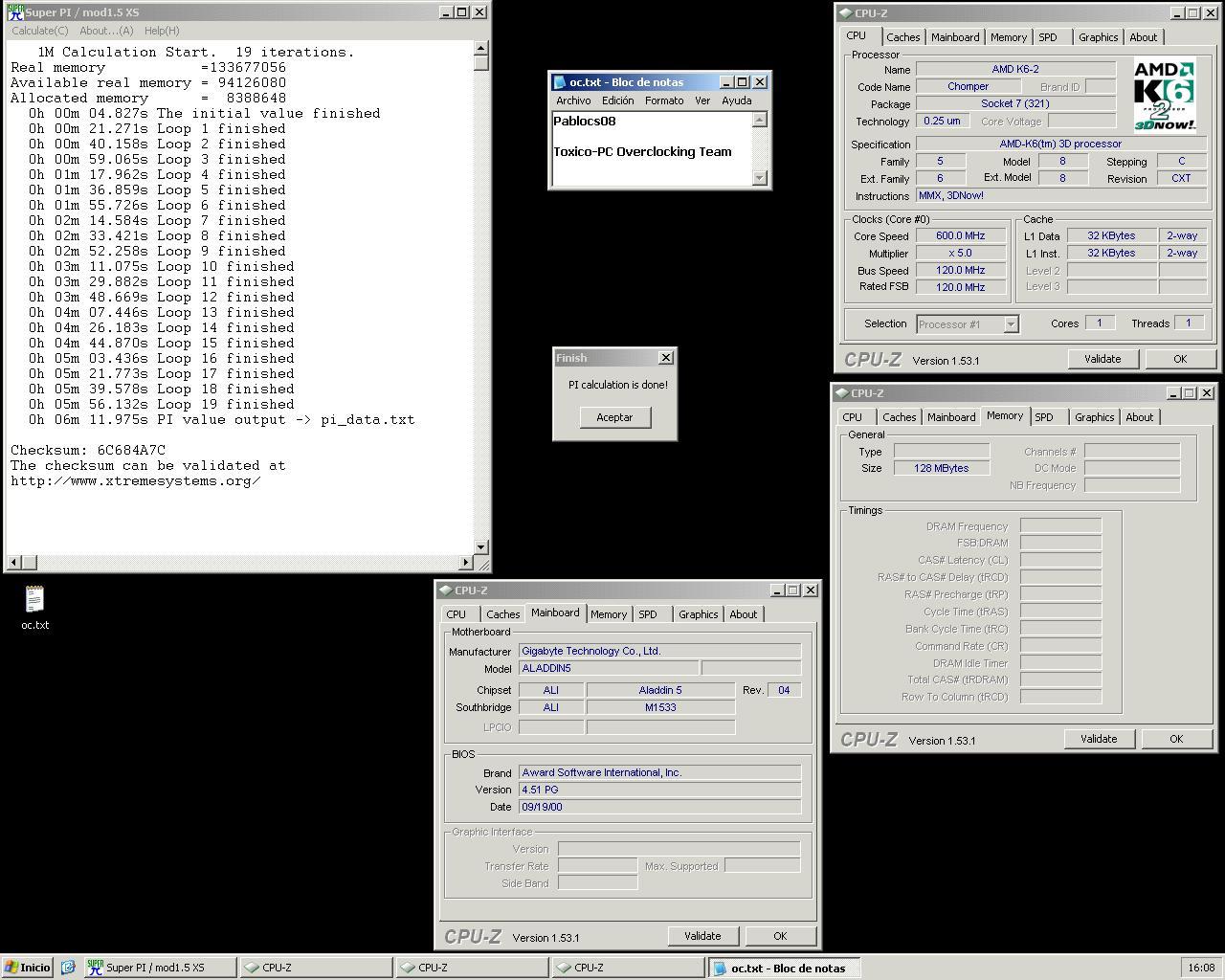This screenshot has height=980, width=1225.
Task: Click OK in the Mainboard tab window
Action: point(780,936)
